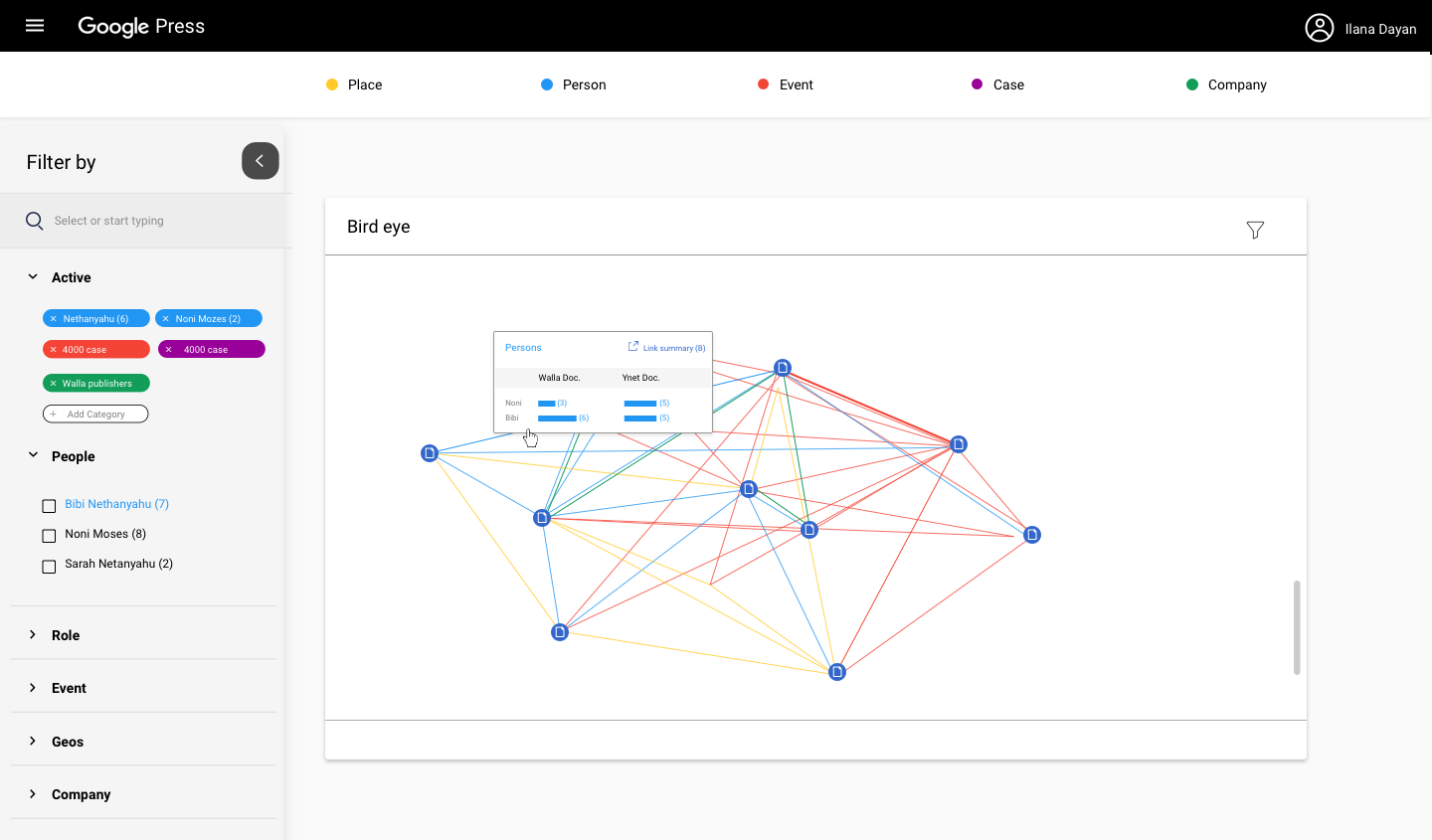This screenshot has width=1432, height=840.
Task: Open the Link summary (8) link
Action: click(x=674, y=348)
